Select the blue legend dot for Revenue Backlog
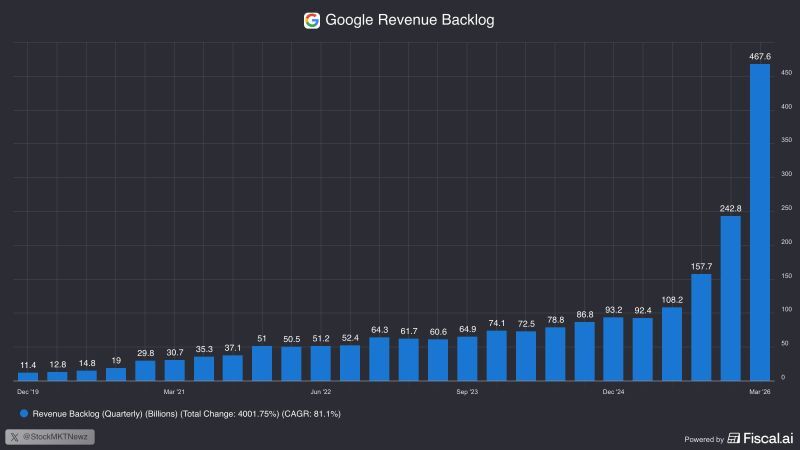 point(23,413)
